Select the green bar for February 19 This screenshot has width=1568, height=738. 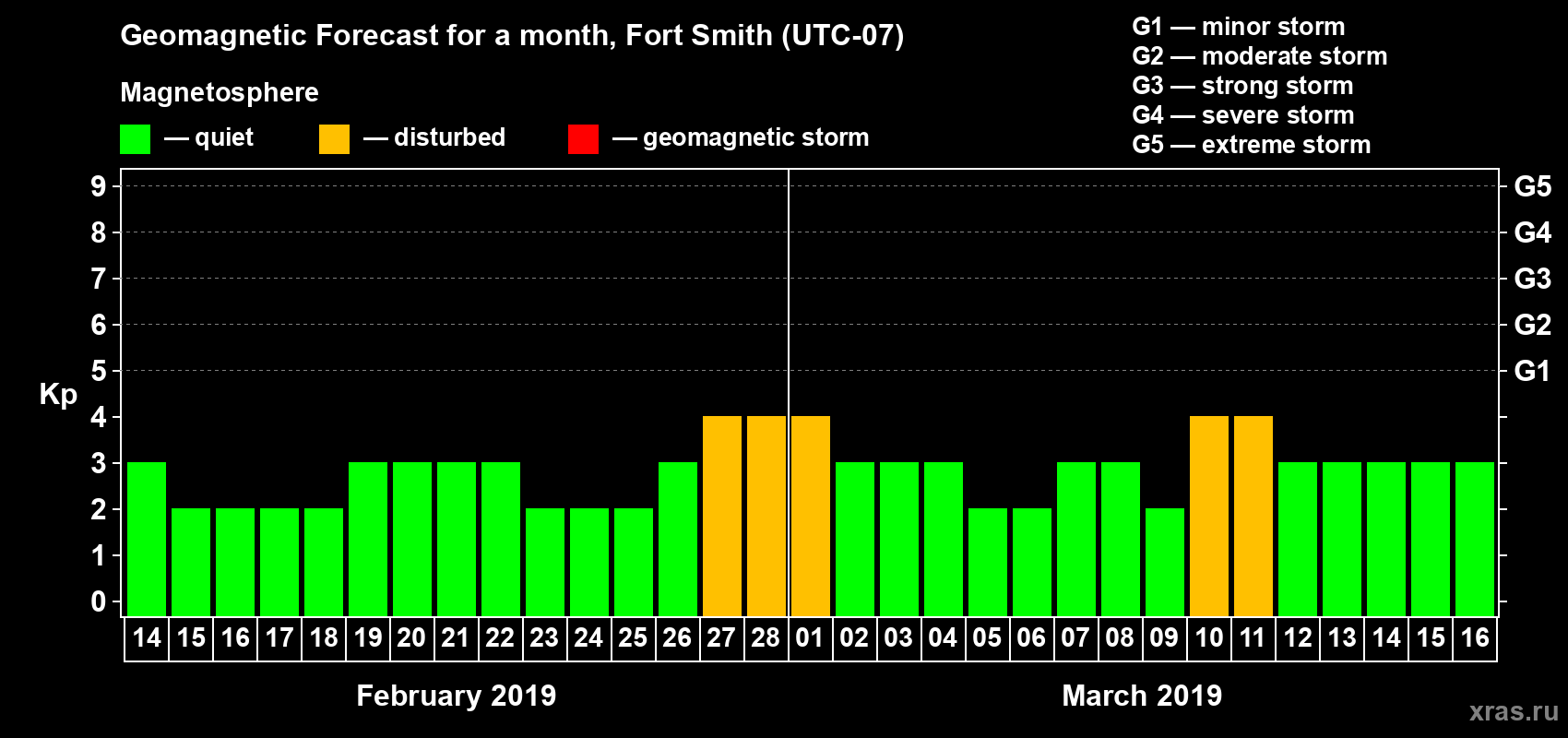368,539
